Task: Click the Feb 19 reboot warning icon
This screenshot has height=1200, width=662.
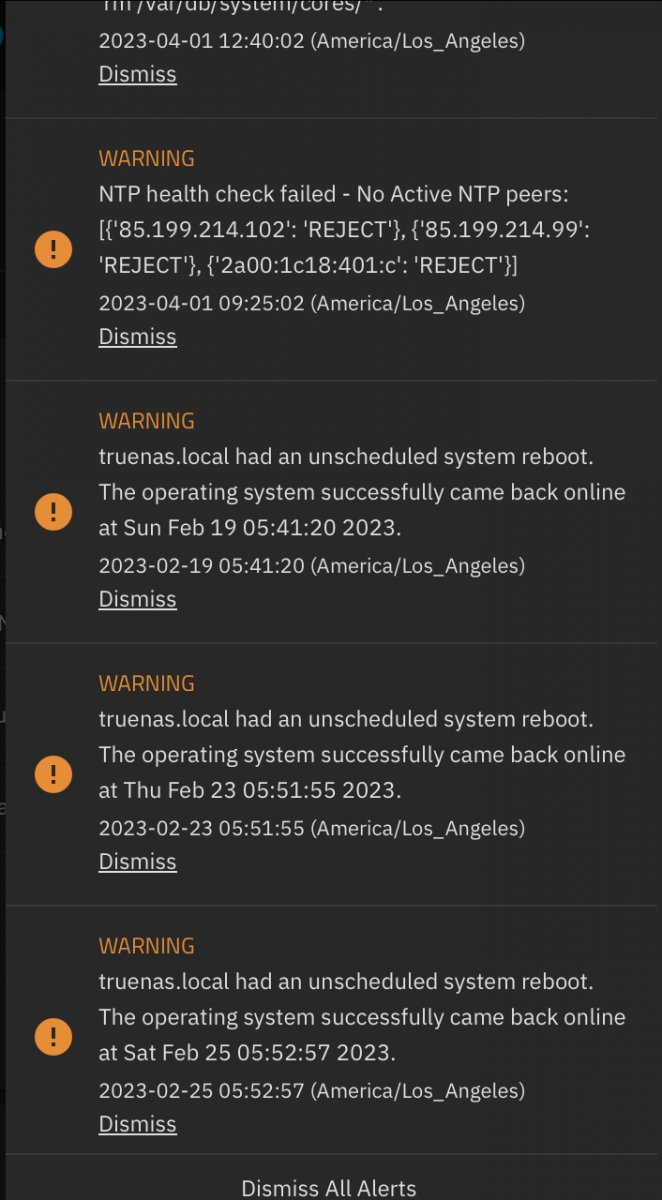Action: (x=53, y=512)
